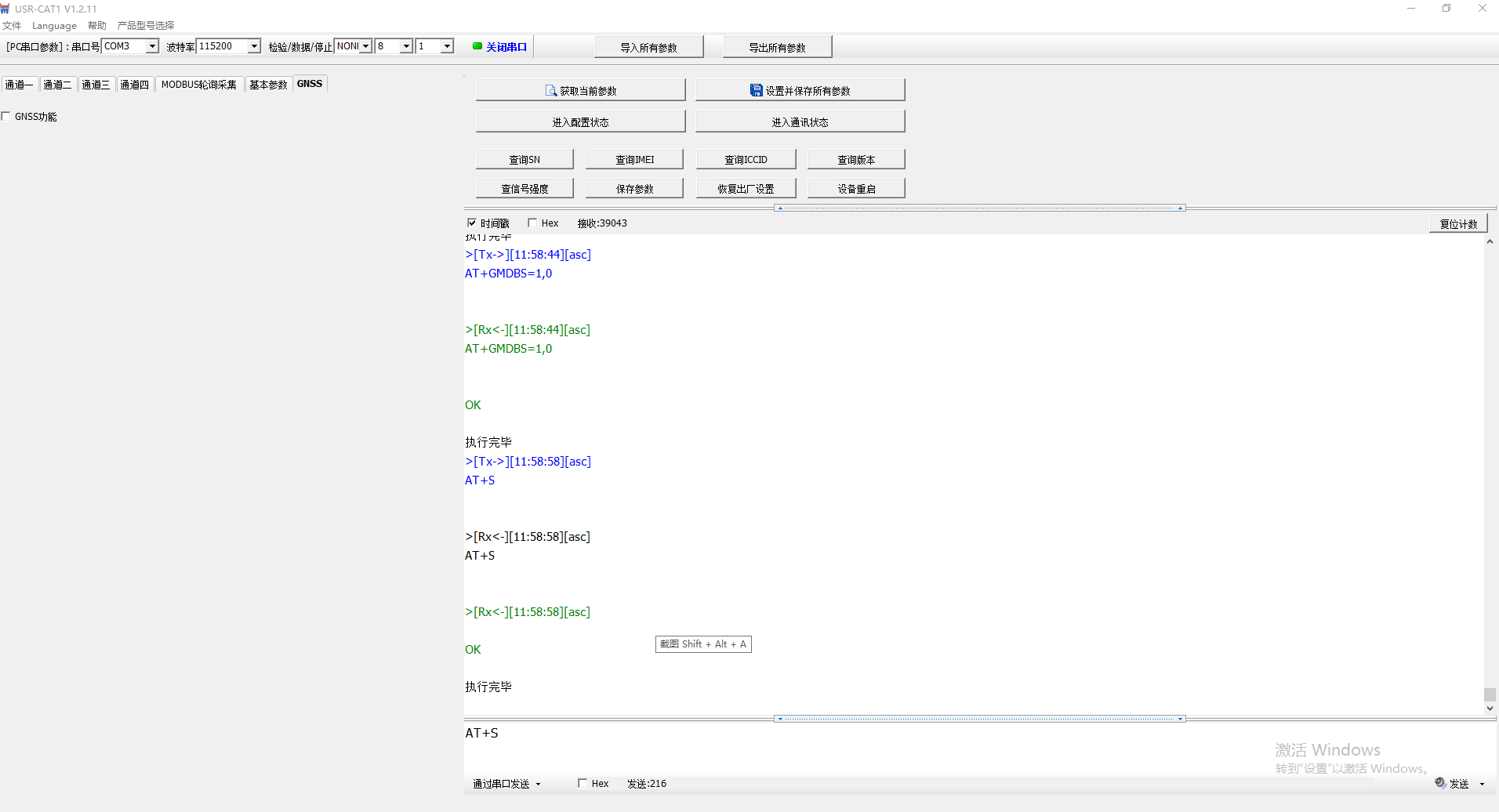Toggle the Hex checkbox in send area

pyautogui.click(x=583, y=783)
